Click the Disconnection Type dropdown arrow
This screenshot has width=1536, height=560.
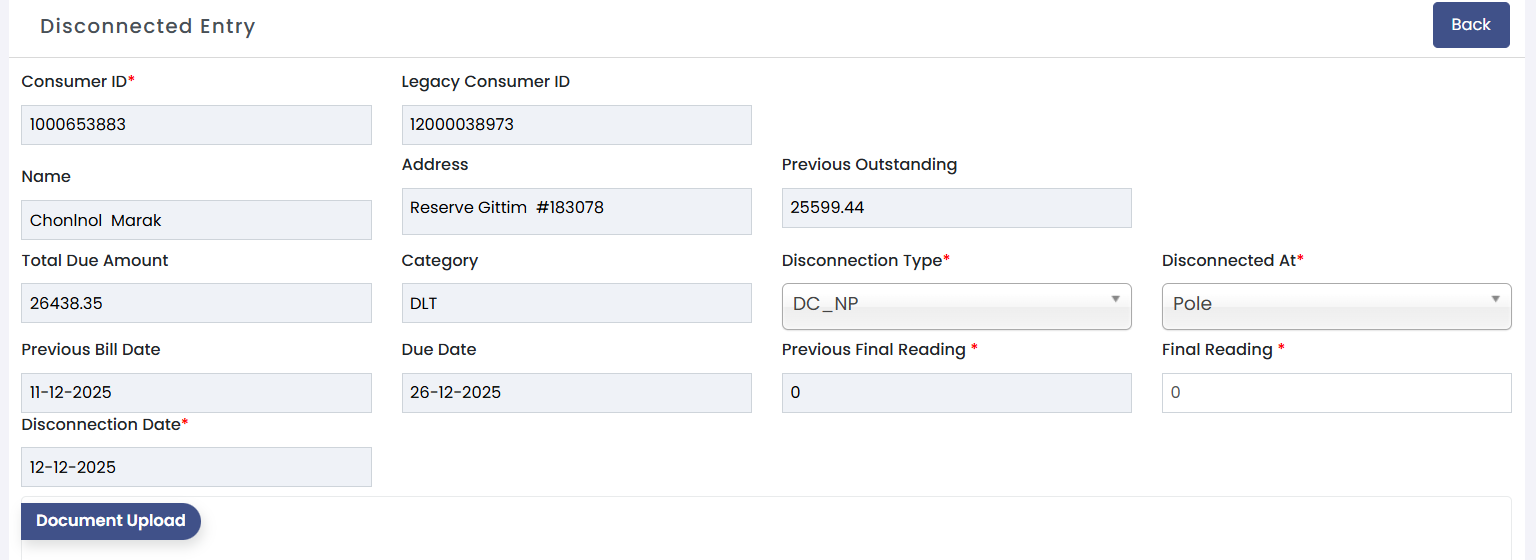1115,299
